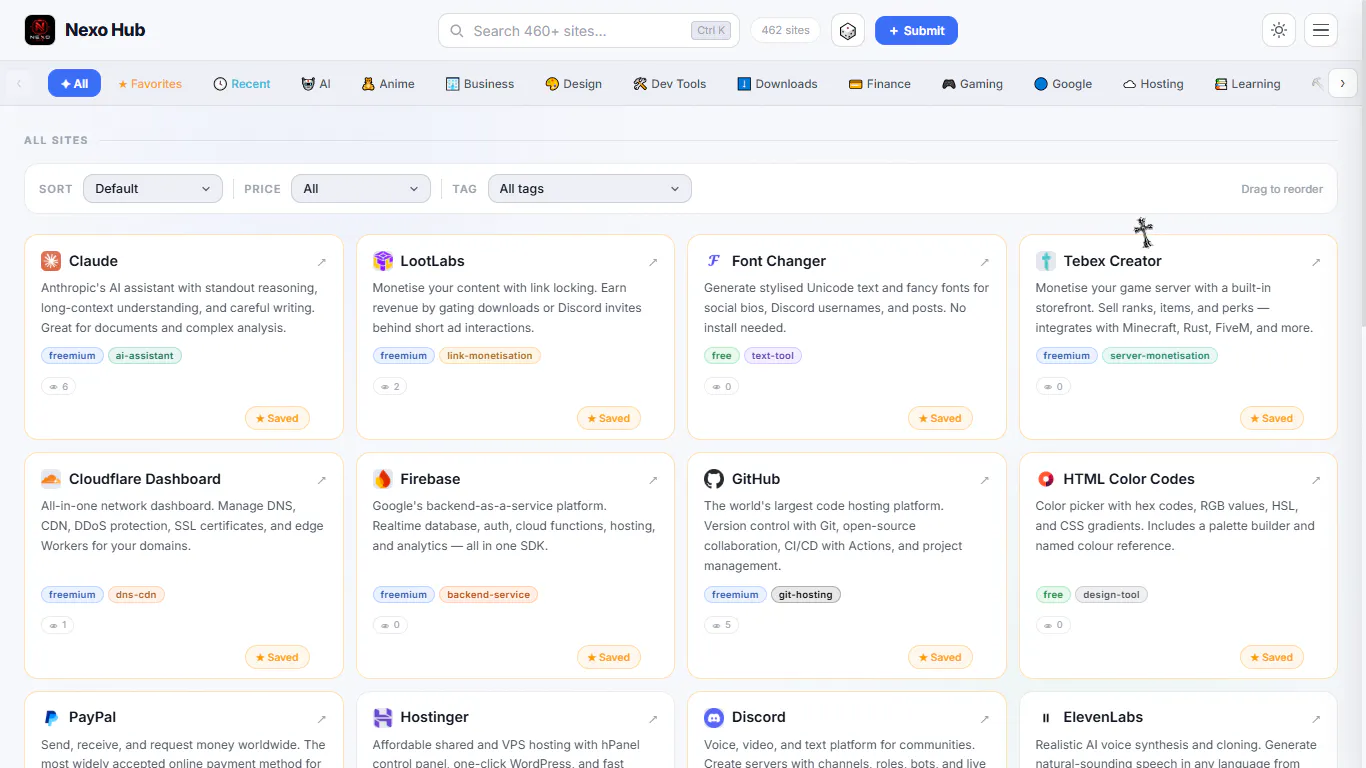
Task: Select the Learning category tab
Action: click(1247, 84)
